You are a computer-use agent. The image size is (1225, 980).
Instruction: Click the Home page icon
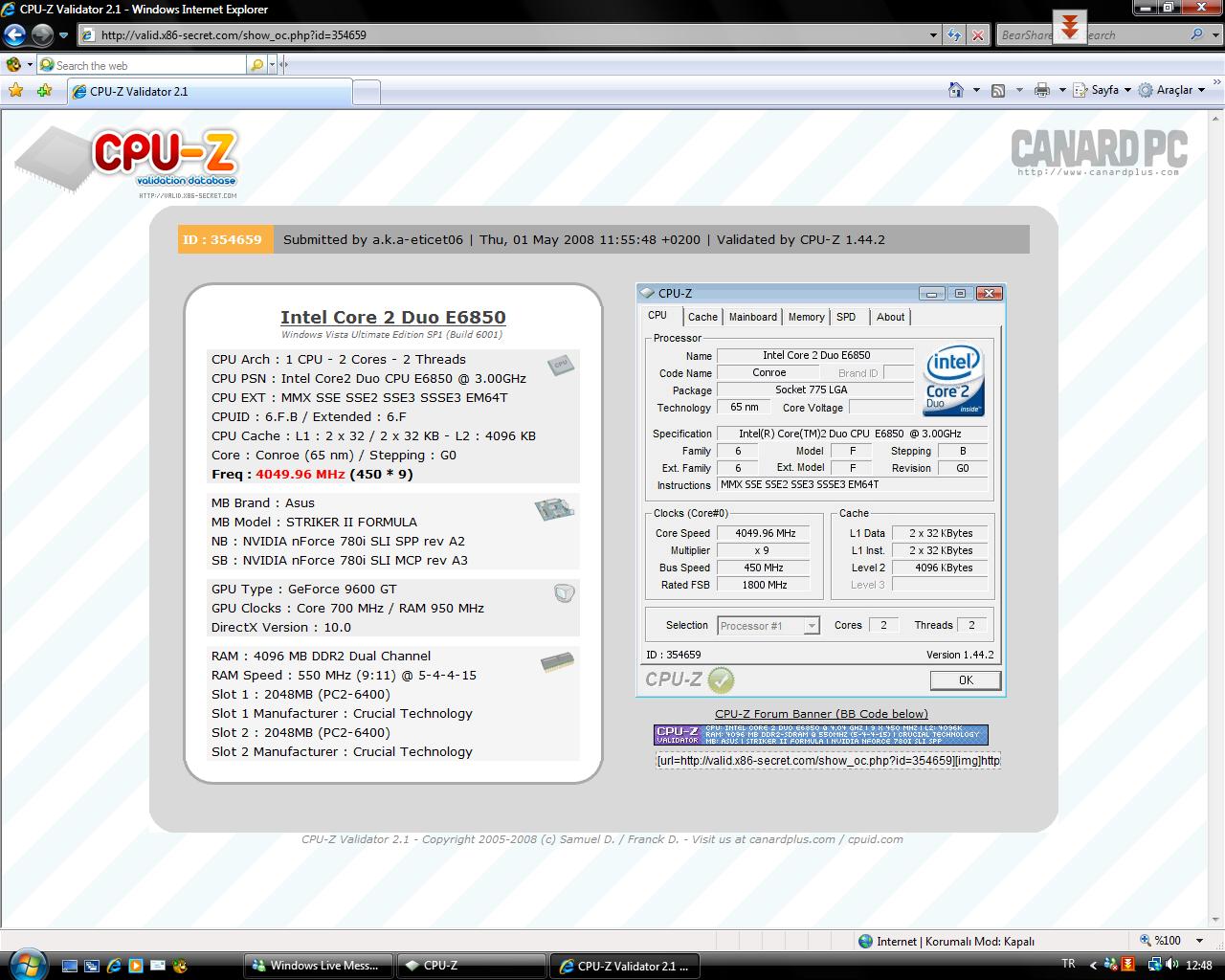(955, 90)
